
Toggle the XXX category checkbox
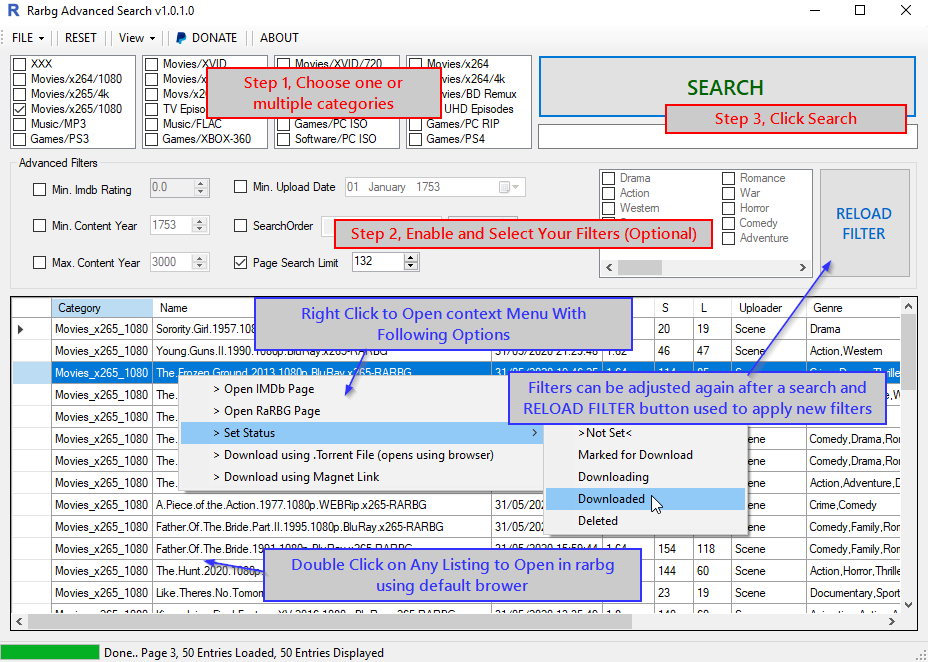click(20, 64)
